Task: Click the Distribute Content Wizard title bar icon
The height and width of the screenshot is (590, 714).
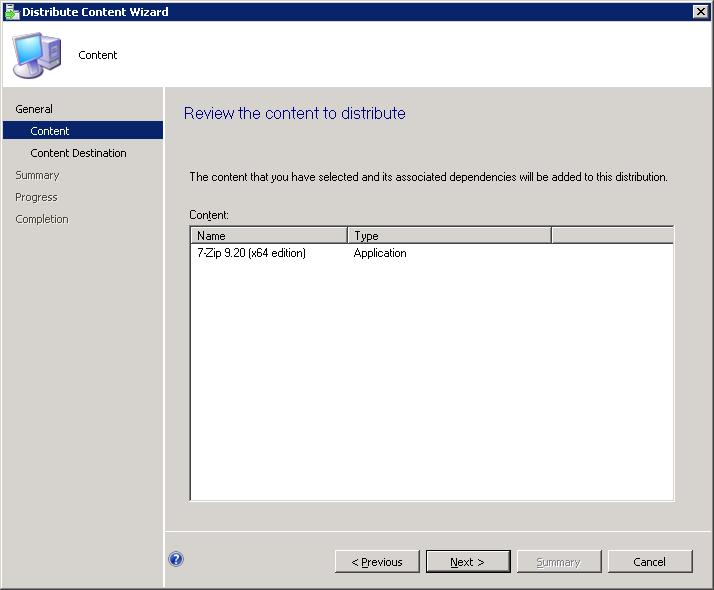Action: pos(11,11)
